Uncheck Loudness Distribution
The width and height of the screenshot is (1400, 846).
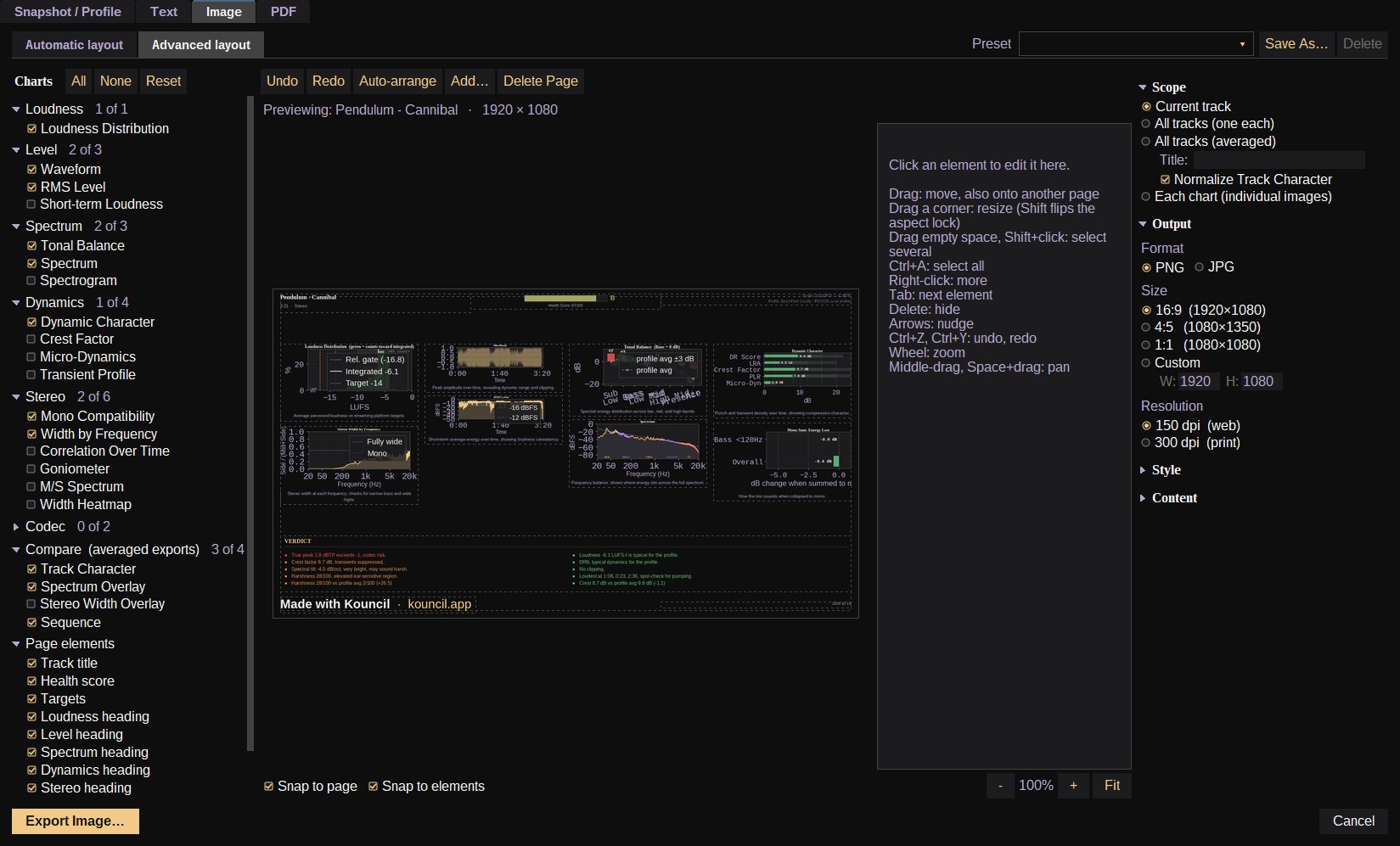point(31,129)
